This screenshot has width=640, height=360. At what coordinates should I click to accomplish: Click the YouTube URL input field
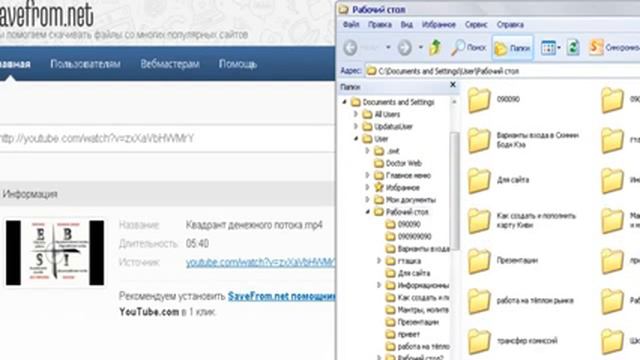point(167,139)
